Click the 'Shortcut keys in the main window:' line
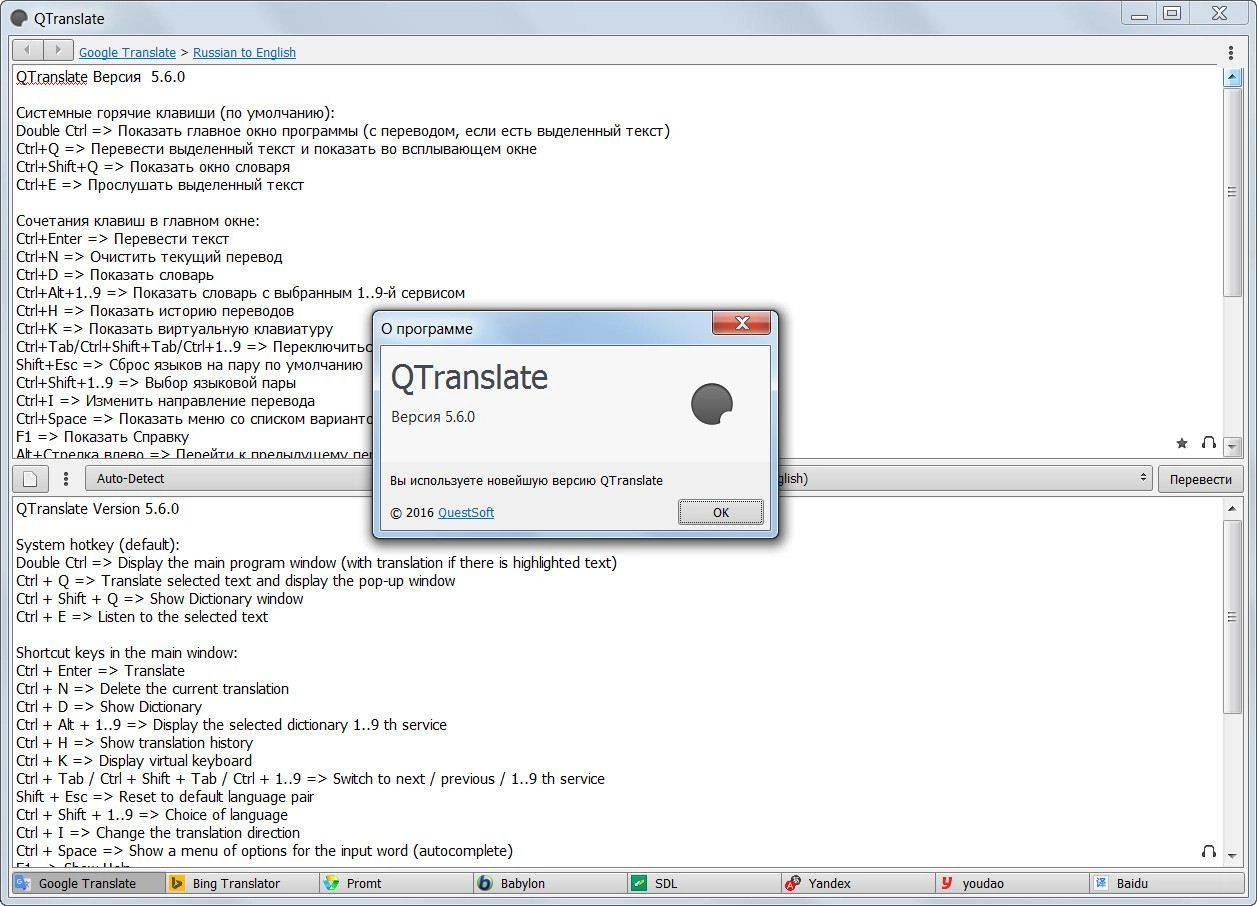This screenshot has width=1257, height=906. [127, 653]
